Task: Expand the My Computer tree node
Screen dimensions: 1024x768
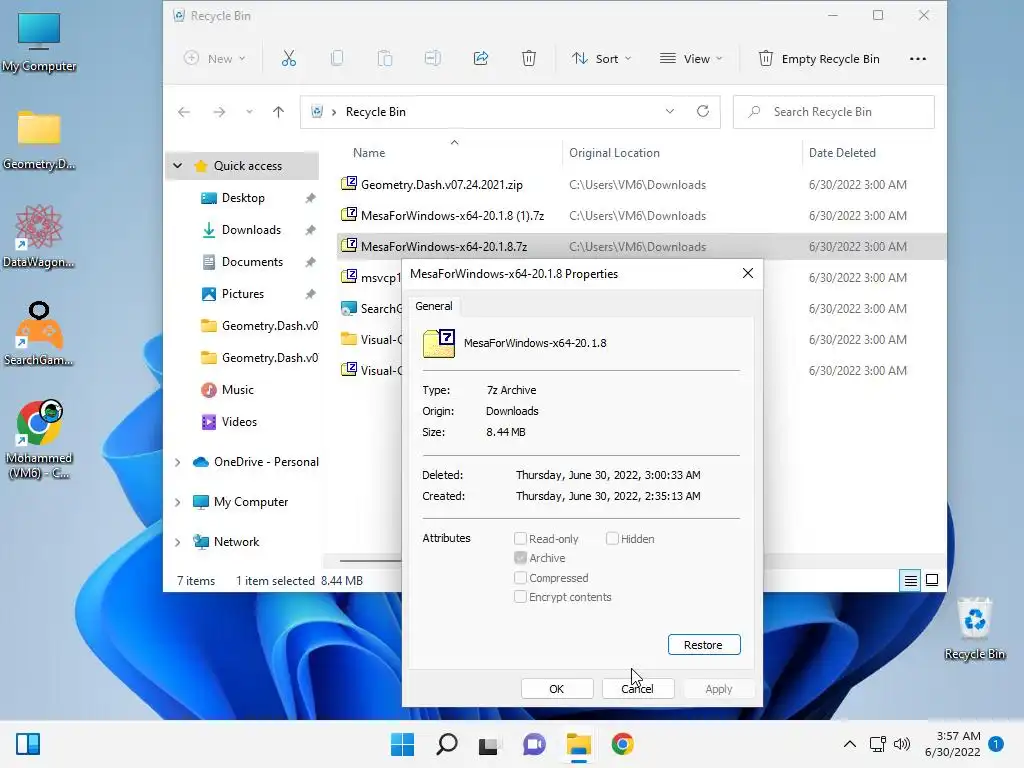Action: [178, 502]
